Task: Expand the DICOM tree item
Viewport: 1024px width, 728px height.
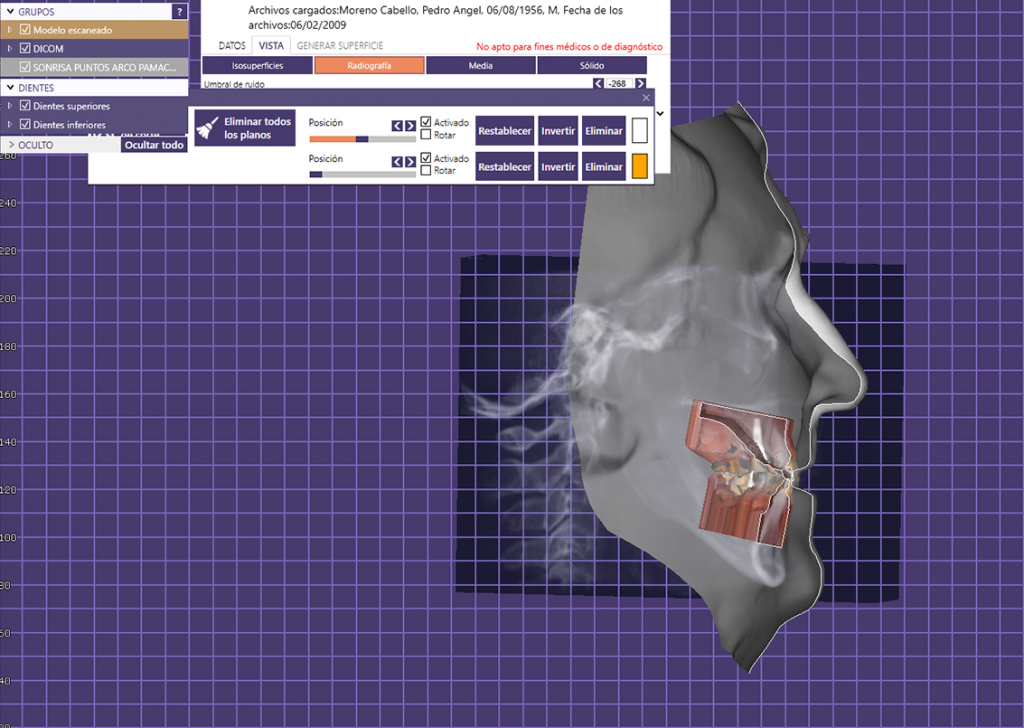Action: click(x=10, y=48)
